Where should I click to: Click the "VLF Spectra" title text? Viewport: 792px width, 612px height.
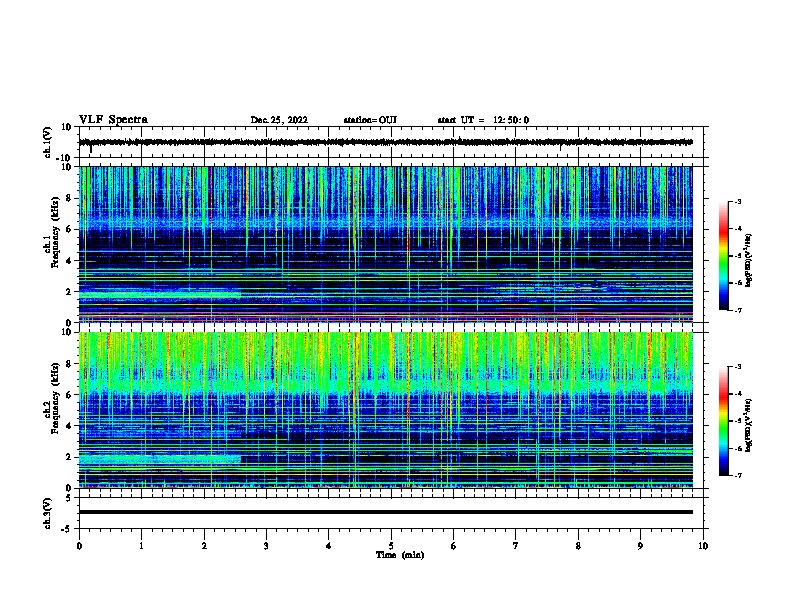tap(113, 120)
